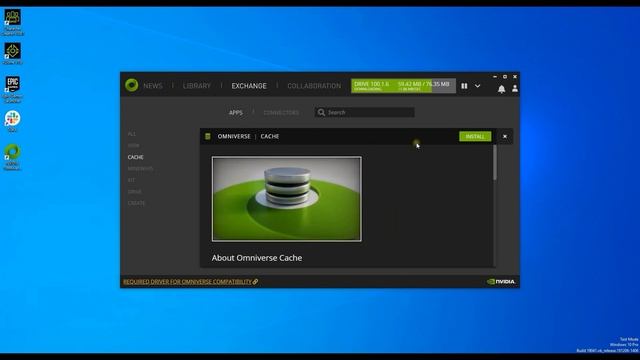Select CREATE in the category sidebar
The width and height of the screenshot is (640, 360).
pos(136,203)
